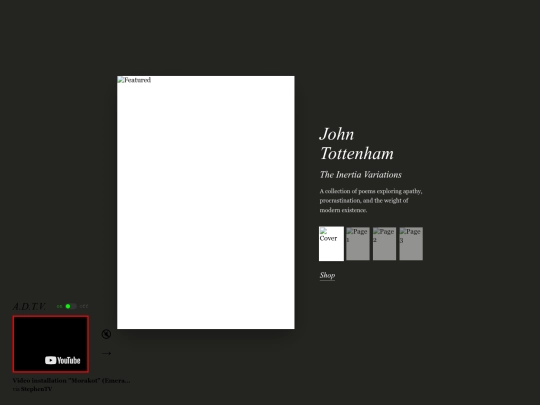540x405 pixels.
Task: Click the right arrow for next video
Action: pos(106,353)
